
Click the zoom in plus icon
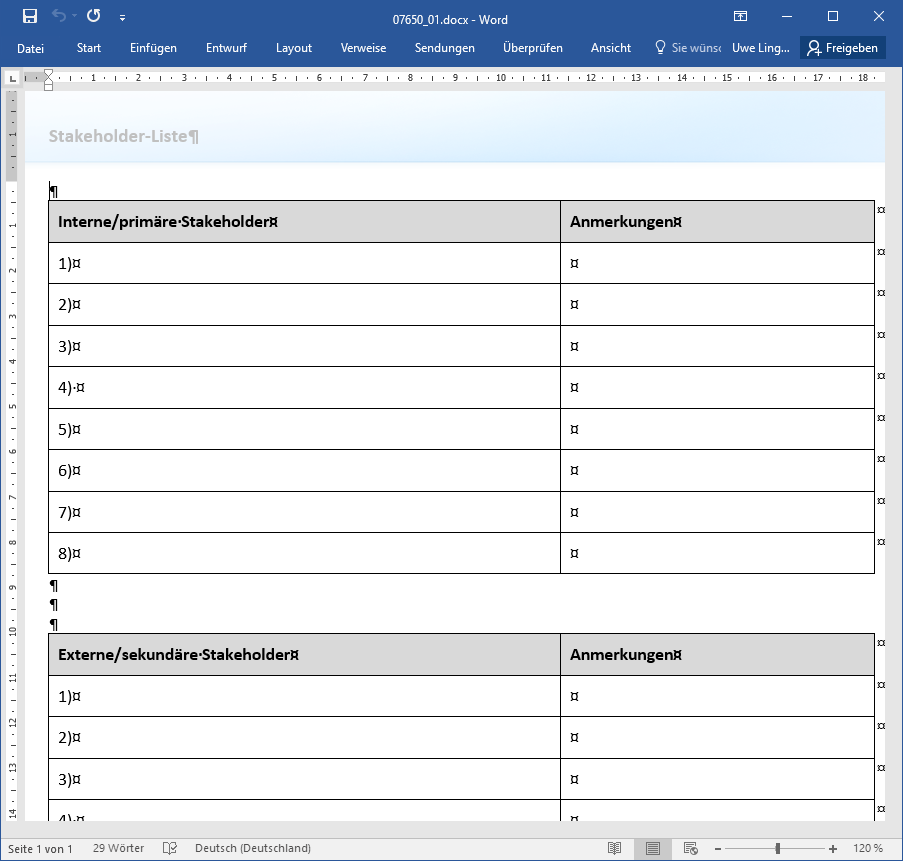tap(833, 848)
